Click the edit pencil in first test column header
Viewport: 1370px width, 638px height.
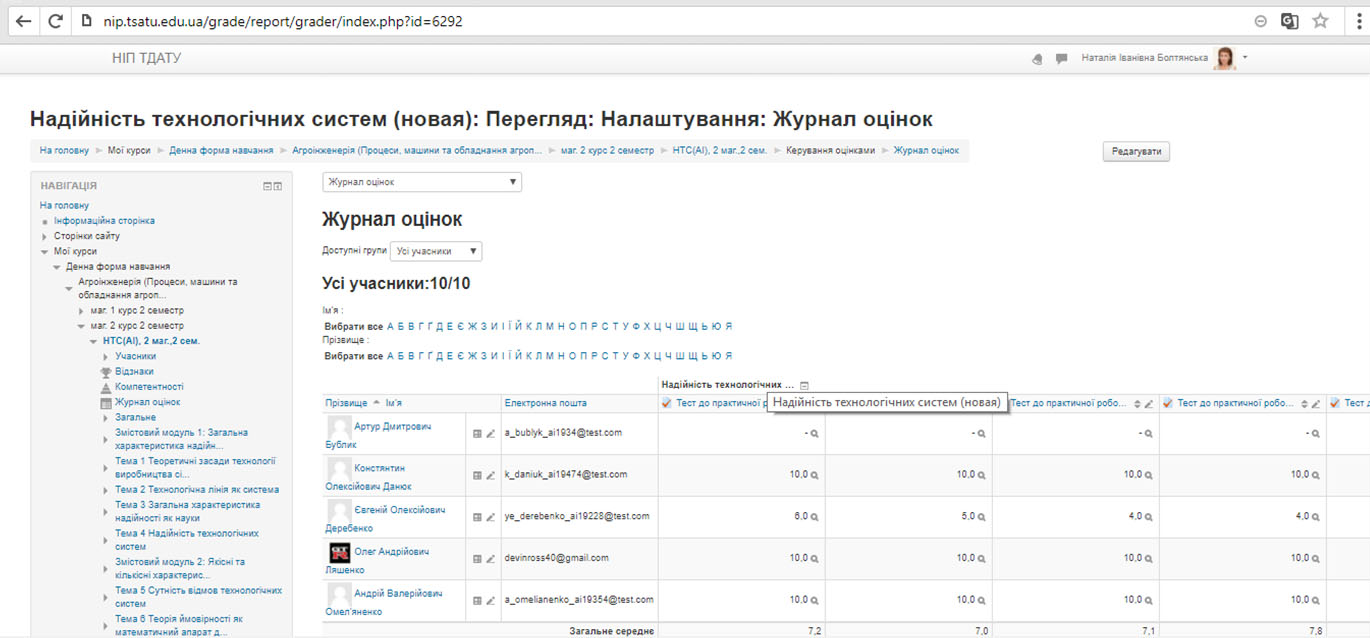(1147, 403)
